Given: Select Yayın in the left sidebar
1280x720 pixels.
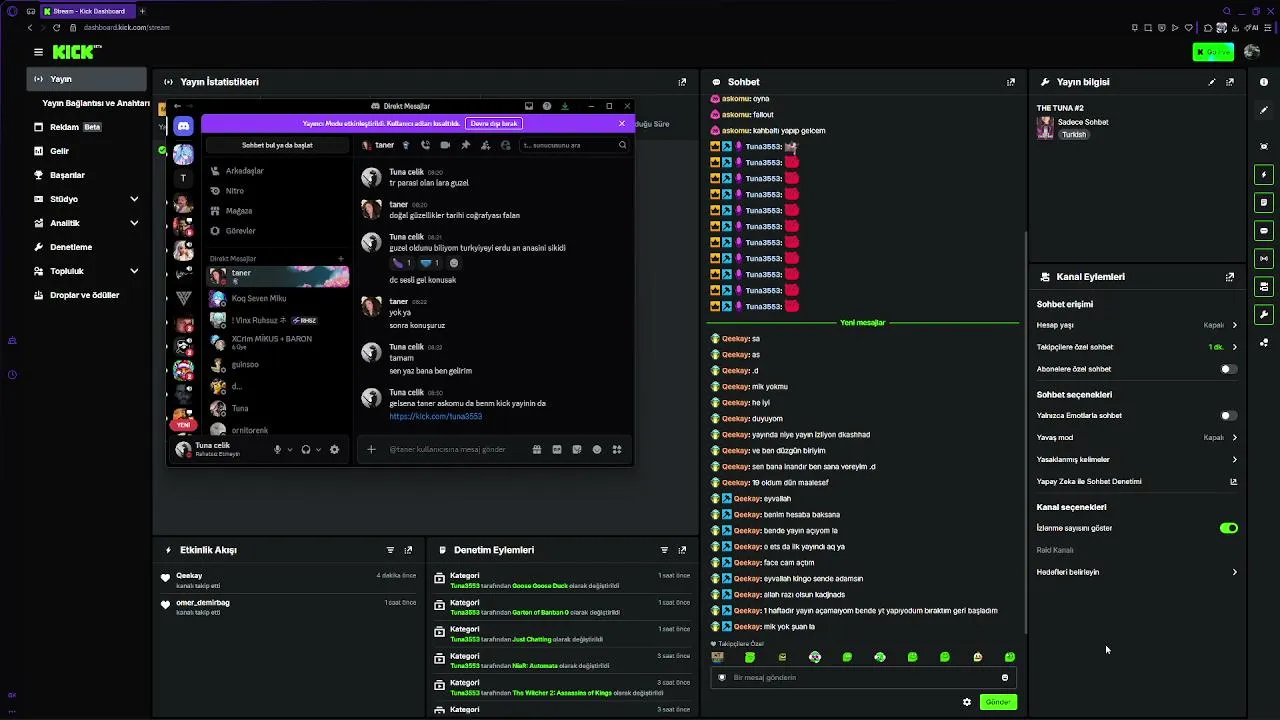Looking at the screenshot, I should click(x=87, y=79).
